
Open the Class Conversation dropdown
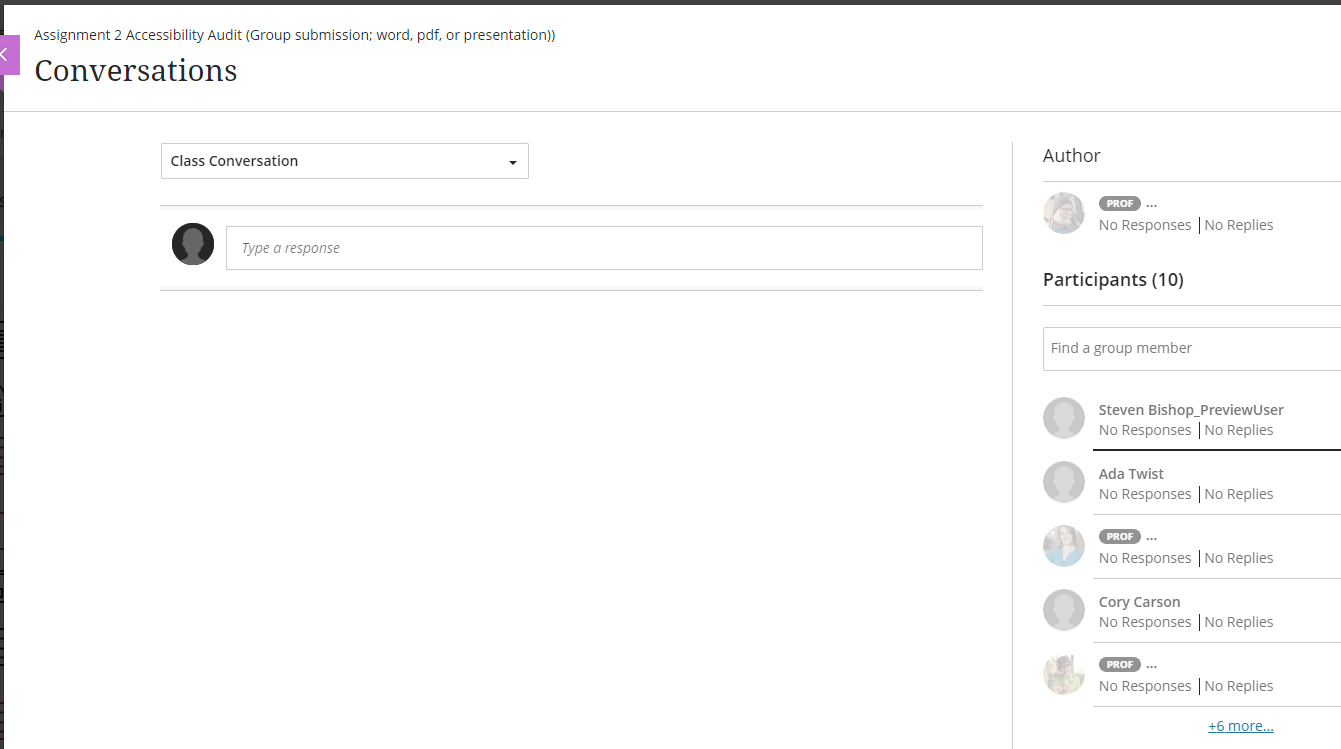(x=344, y=161)
